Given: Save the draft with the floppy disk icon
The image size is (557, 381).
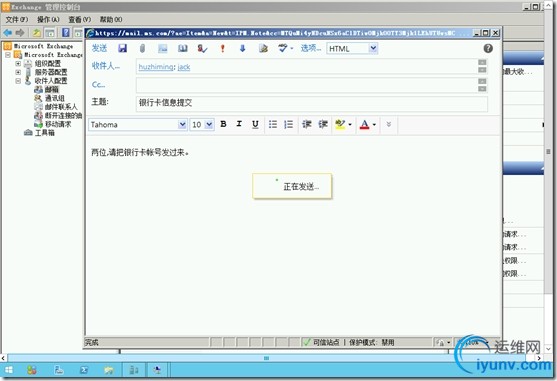Looking at the screenshot, I should click(123, 48).
